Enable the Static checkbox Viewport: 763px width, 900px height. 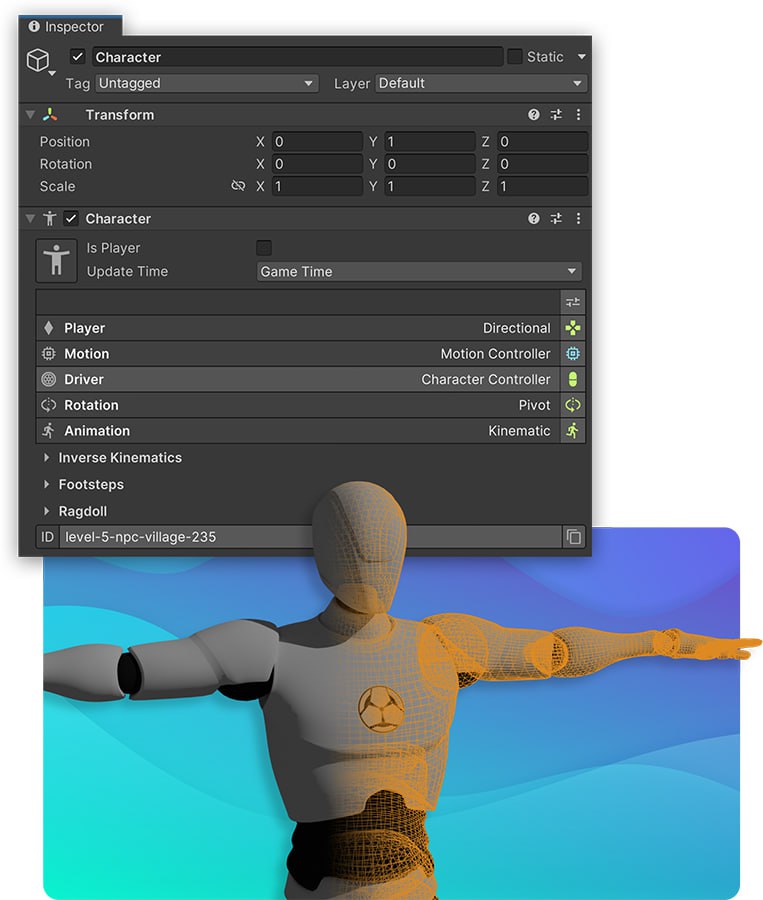(x=515, y=57)
